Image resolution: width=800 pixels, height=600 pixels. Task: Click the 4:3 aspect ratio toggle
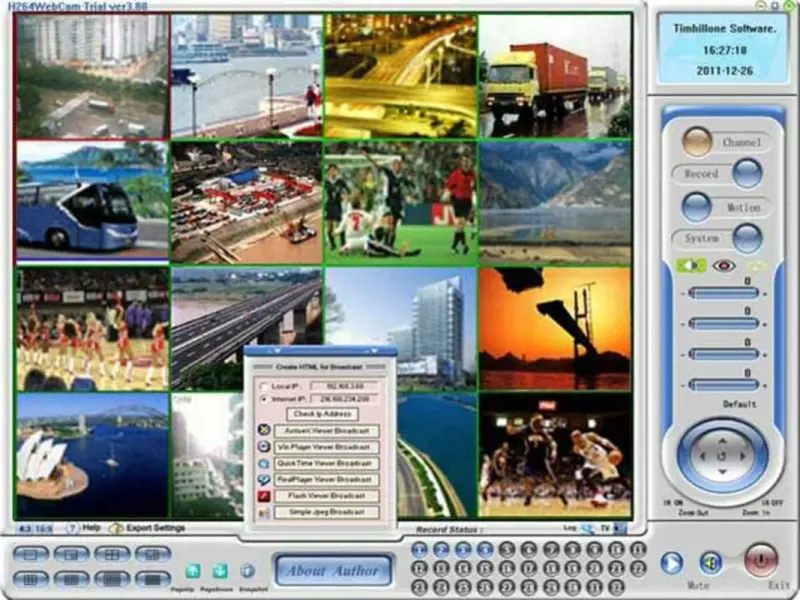pos(25,529)
